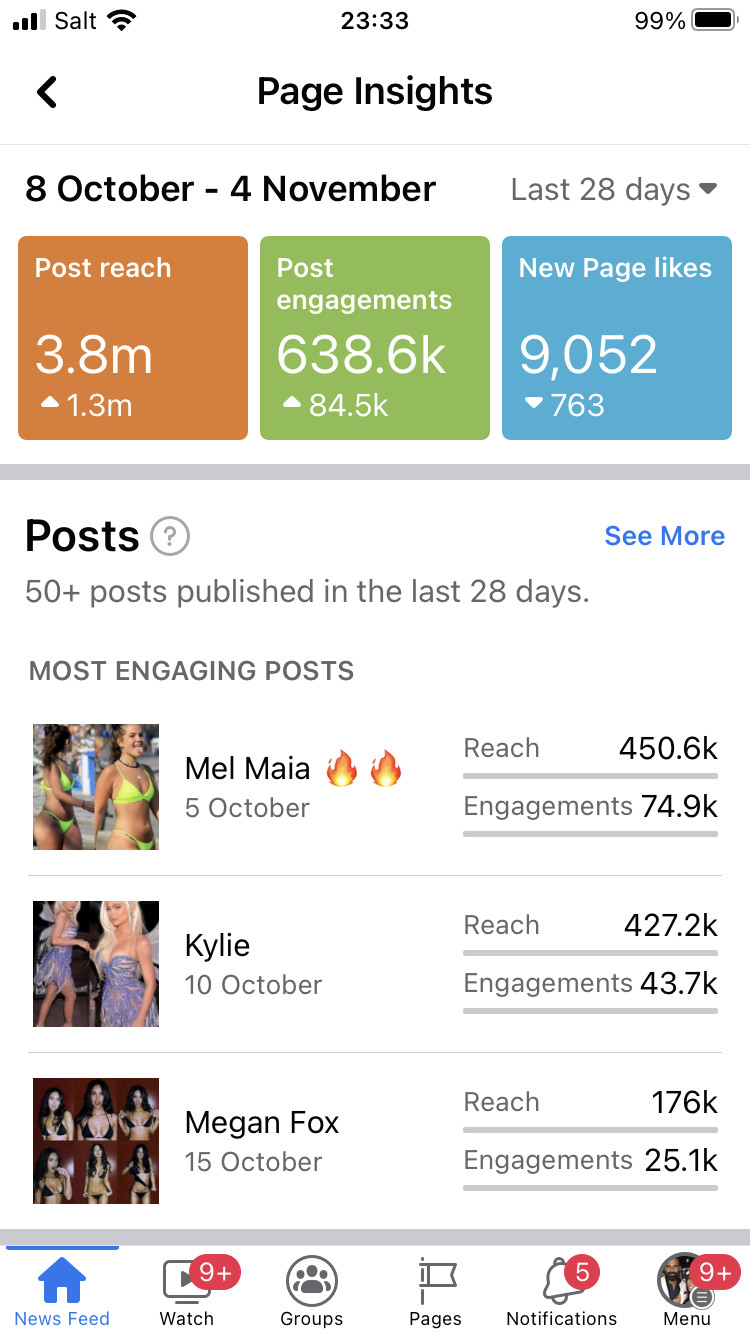
Task: Open Mel Maia post thumbnail
Action: (x=96, y=787)
